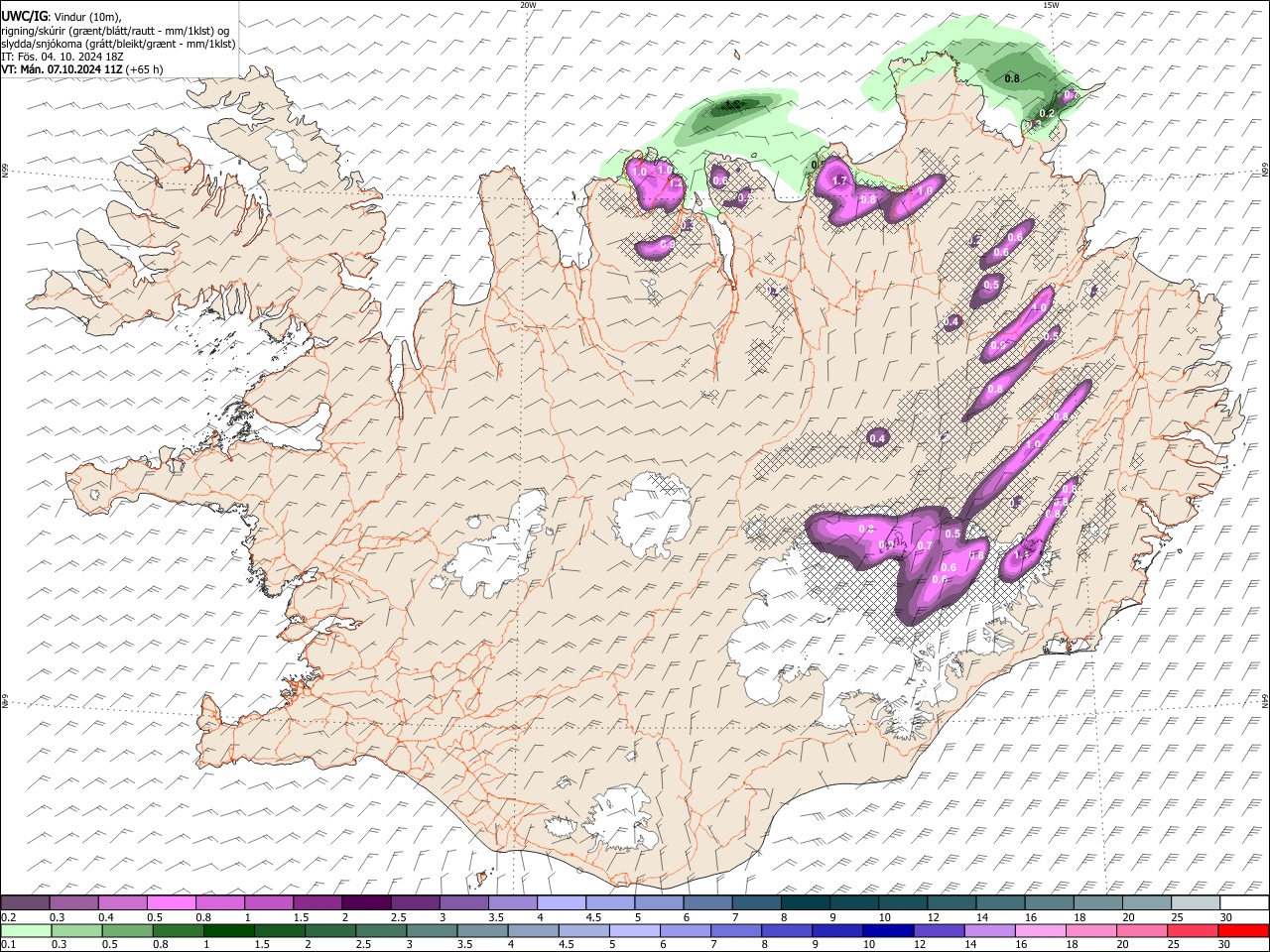Select the 3.5 lavender swatch in upper legend row
Image resolution: width=1270 pixels, height=952 pixels.
point(512,903)
